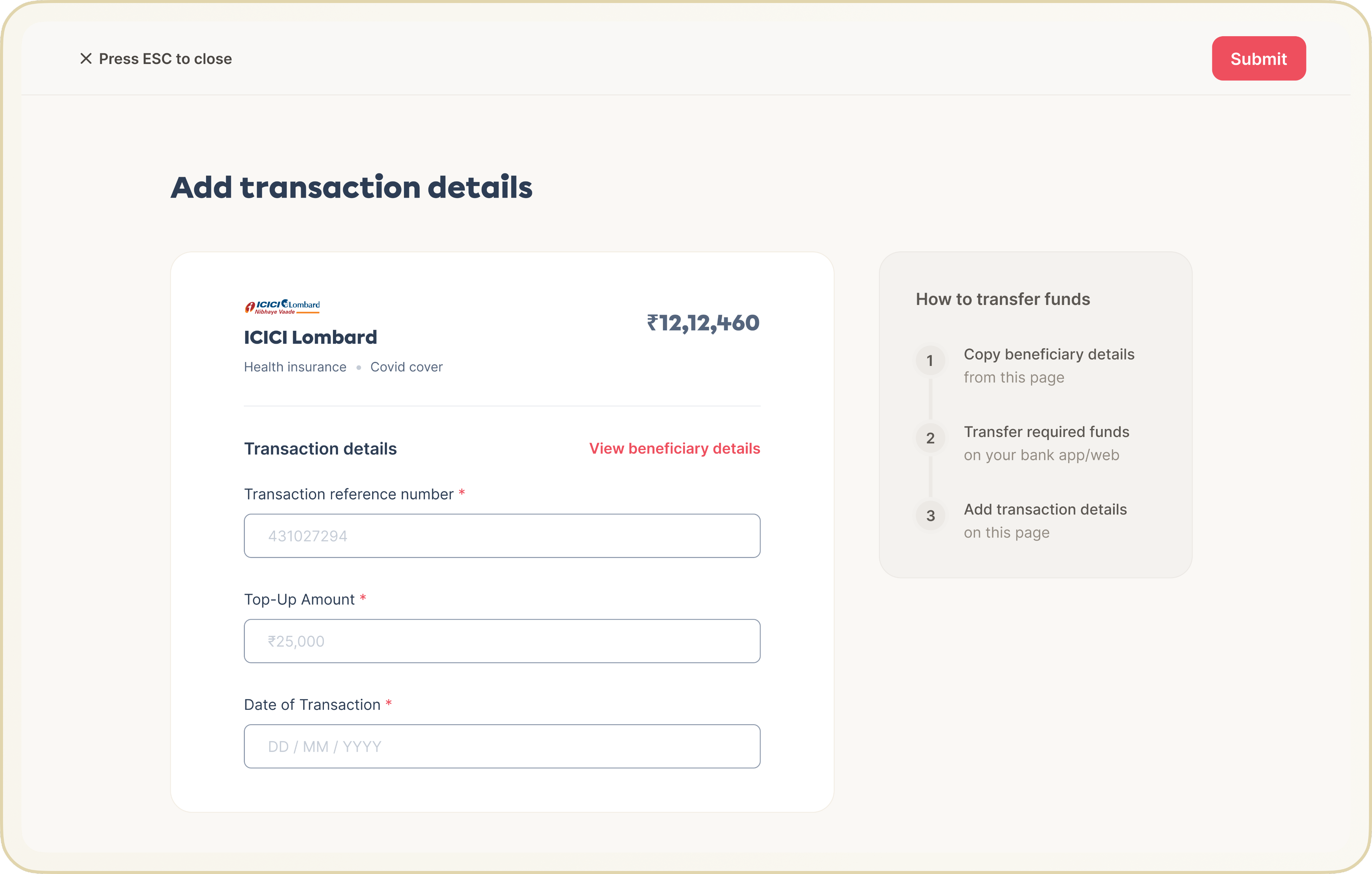
Task: Open the View beneficiary details link
Action: pyautogui.click(x=674, y=449)
